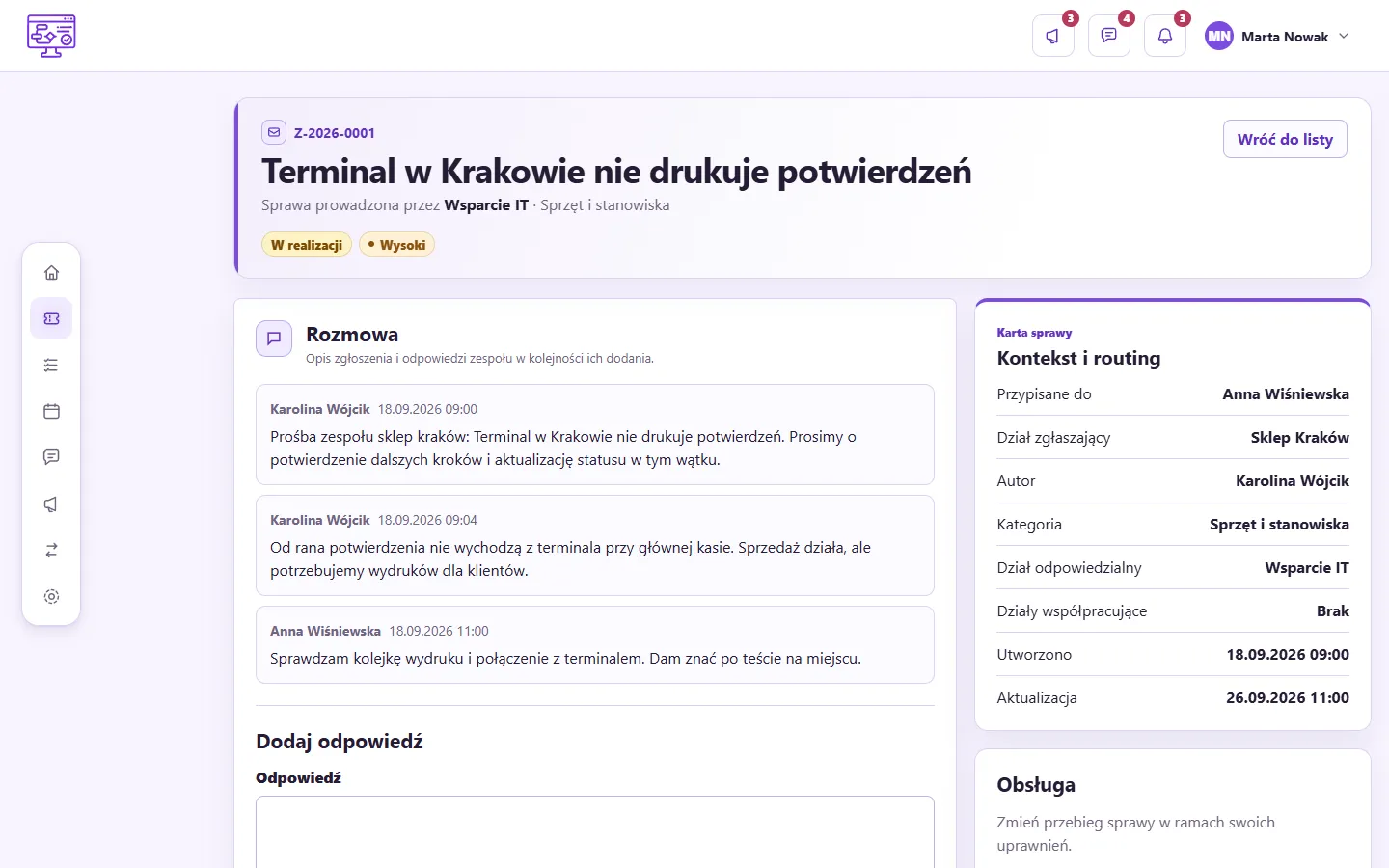Open tickets section in sidebar
This screenshot has height=868, width=1389.
(51, 318)
